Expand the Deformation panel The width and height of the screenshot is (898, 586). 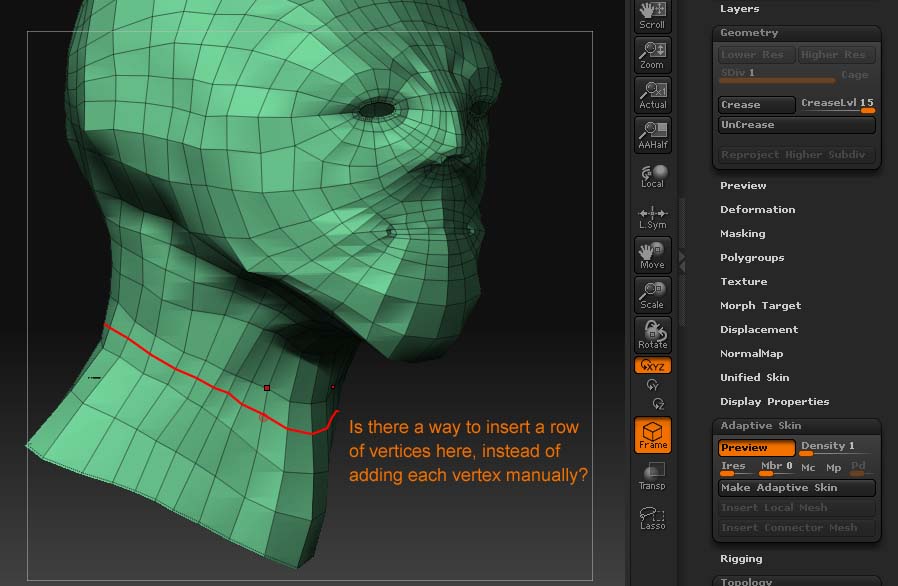pyautogui.click(x=757, y=209)
